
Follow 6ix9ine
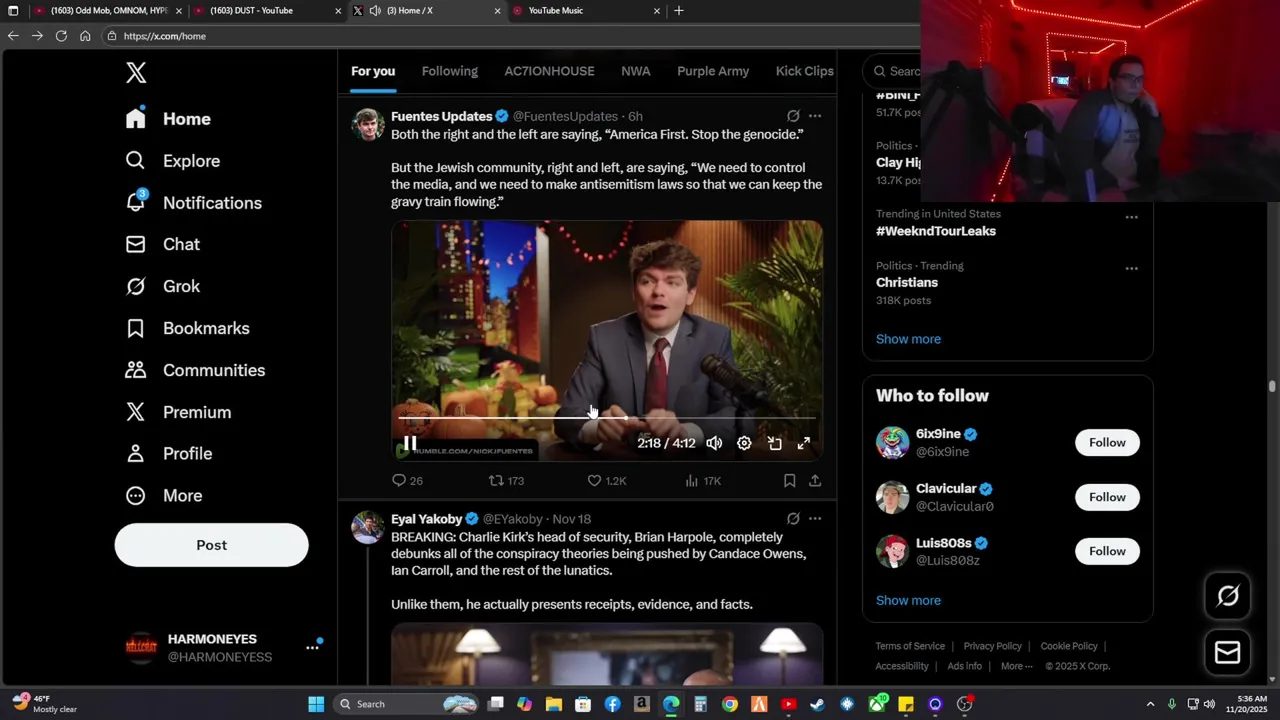tap(1107, 443)
